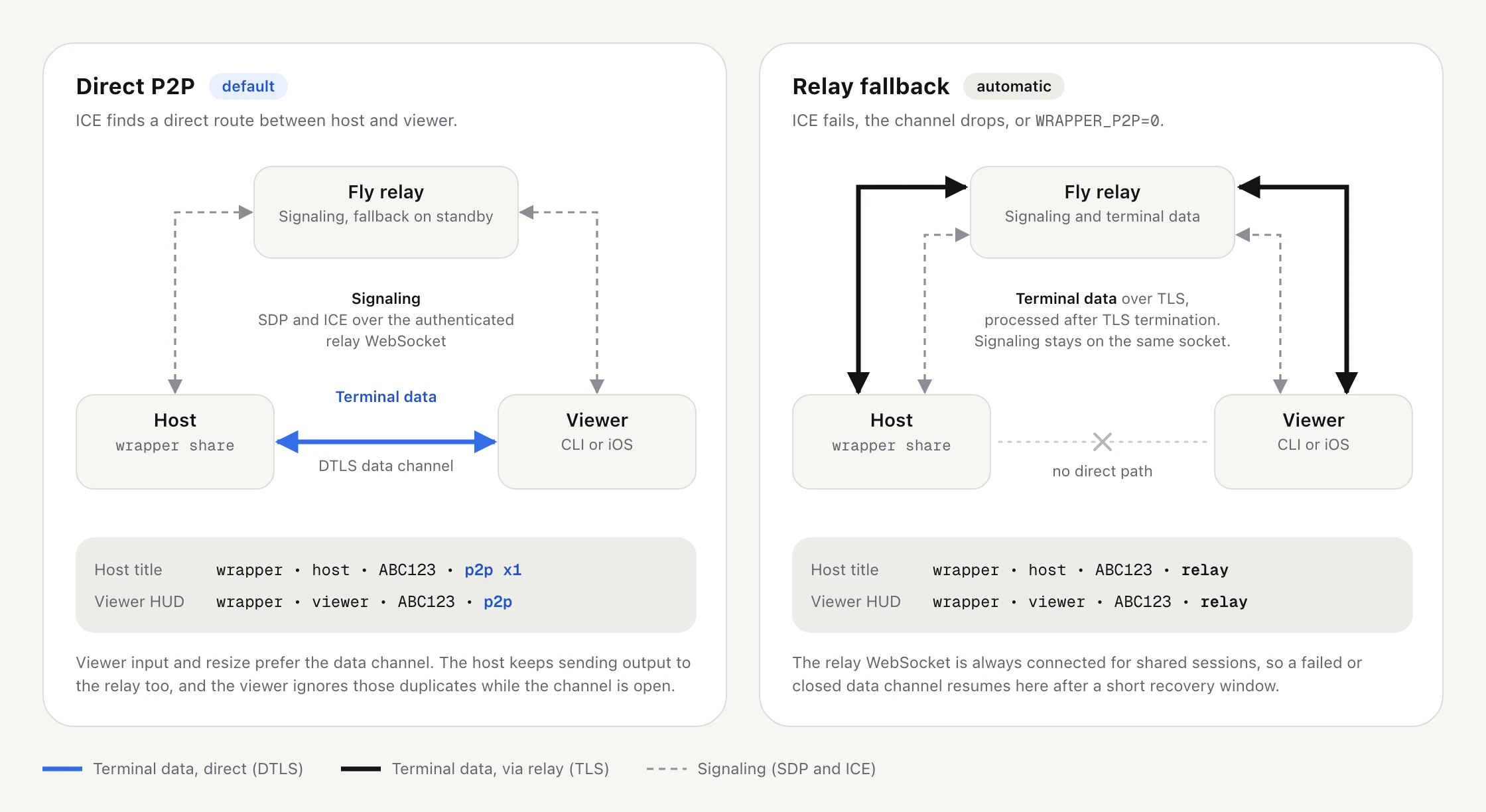Click the dashed arrowhead entering the Direct P2P Fly relay's left side

(245, 212)
